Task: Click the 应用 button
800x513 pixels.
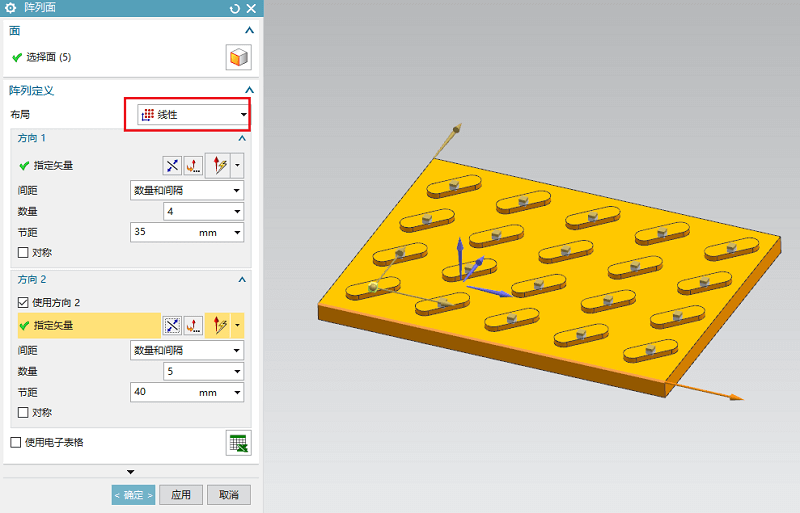Action: coord(181,495)
